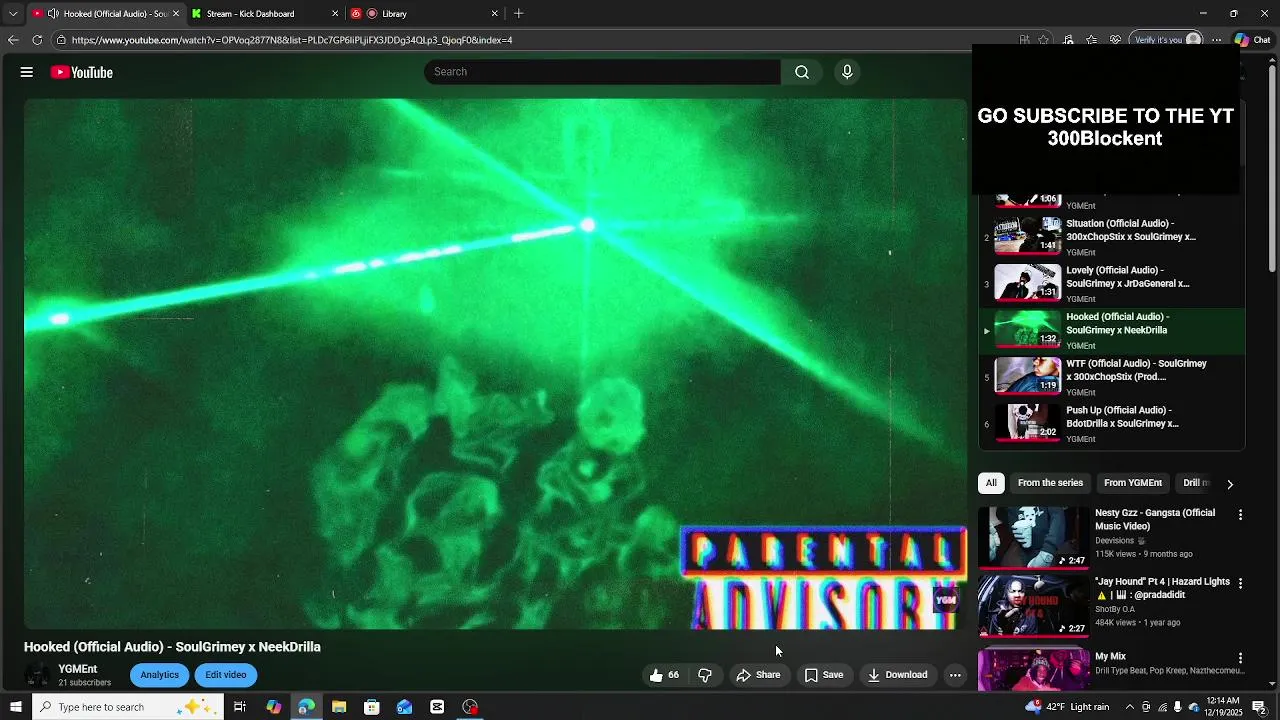1280x720 pixels.
Task: Go back in browser history
Action: 13,40
